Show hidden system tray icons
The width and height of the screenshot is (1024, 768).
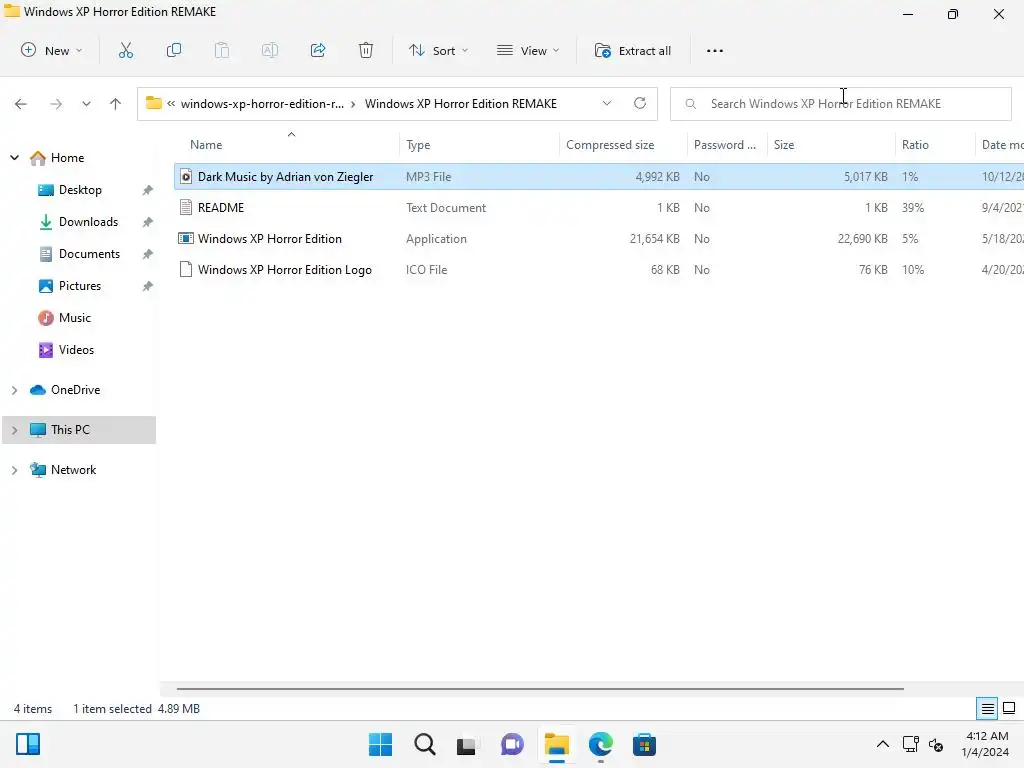[x=882, y=744]
